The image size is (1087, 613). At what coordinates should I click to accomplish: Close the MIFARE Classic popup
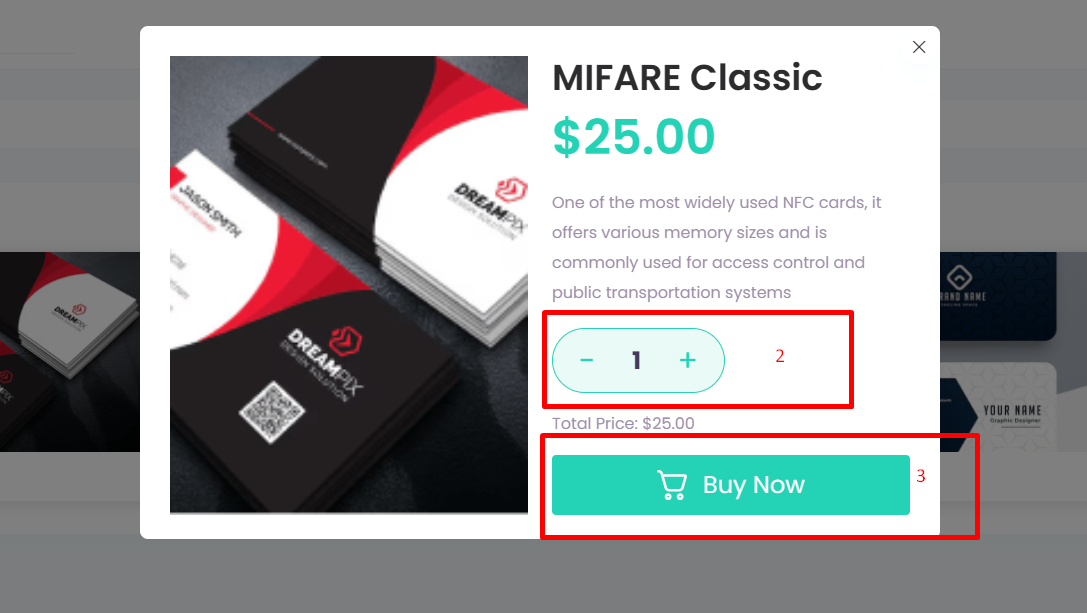click(919, 47)
